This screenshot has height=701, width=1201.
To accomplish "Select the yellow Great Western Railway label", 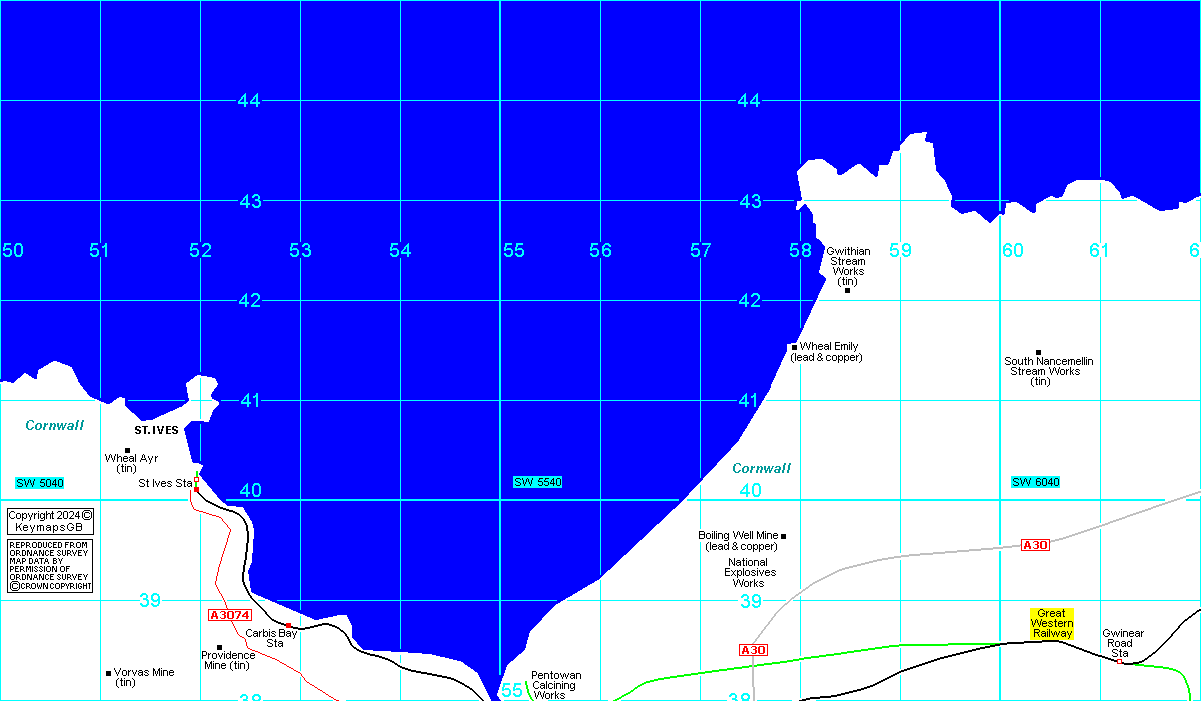I will click(1052, 623).
